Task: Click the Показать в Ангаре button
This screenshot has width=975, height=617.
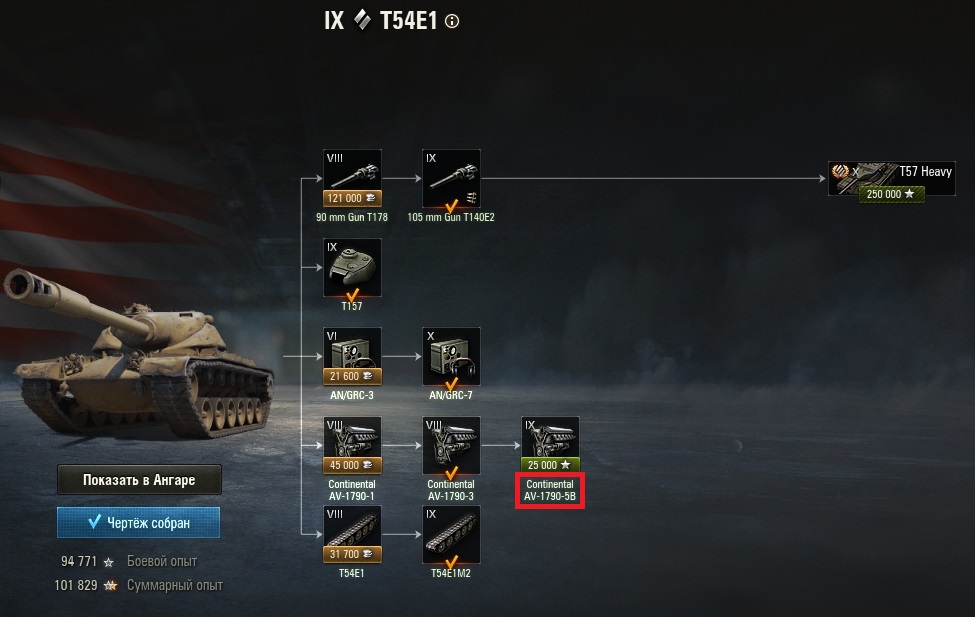Action: point(139,480)
